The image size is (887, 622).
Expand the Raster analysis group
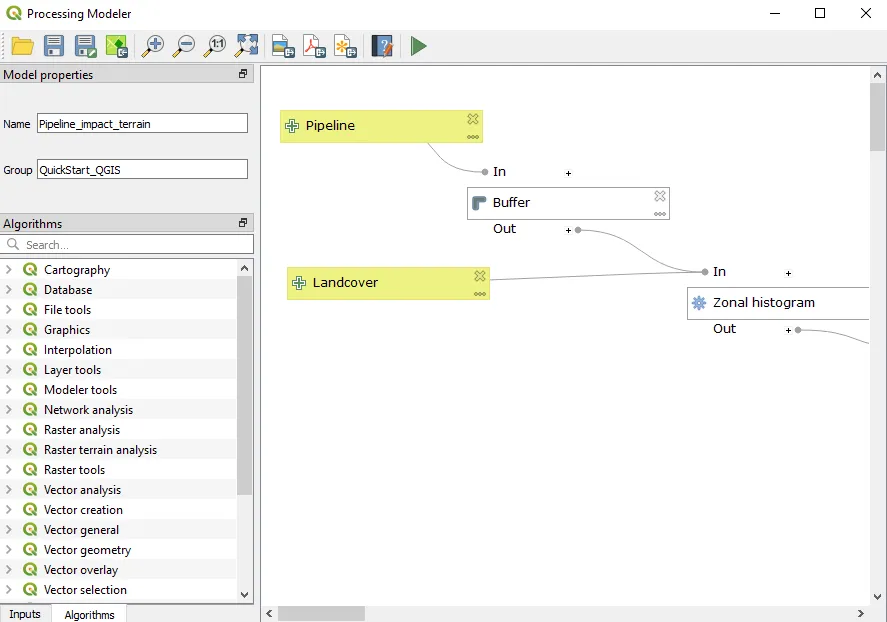(10, 430)
